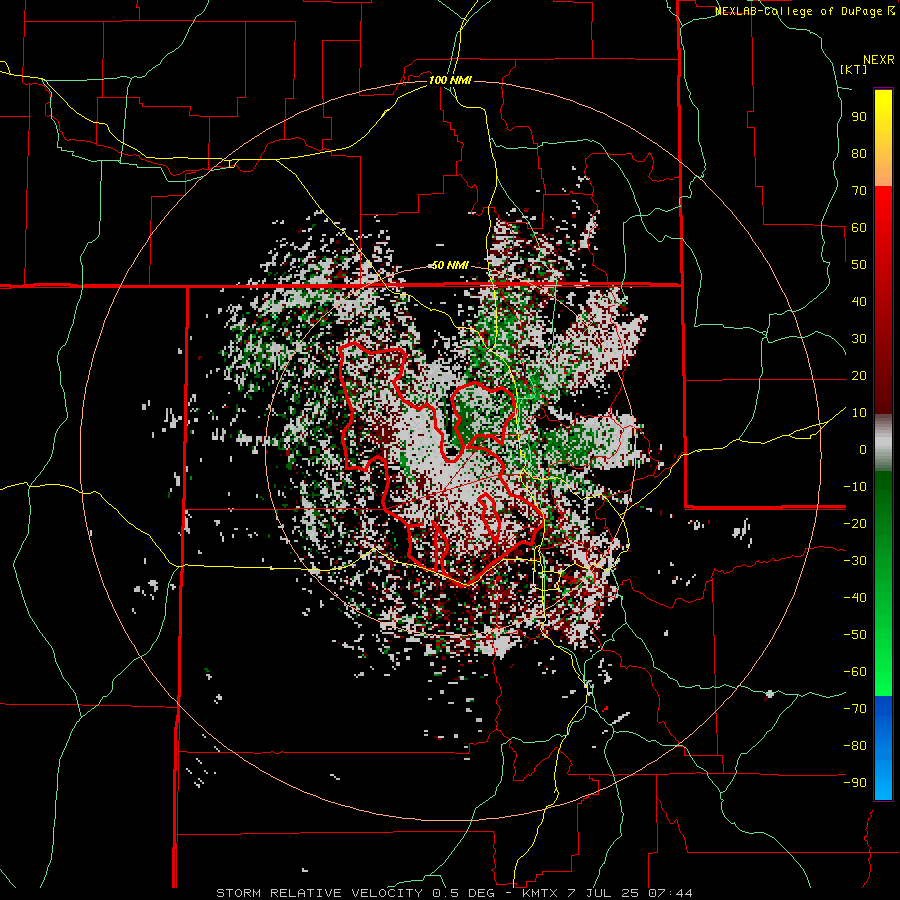The height and width of the screenshot is (900, 900).
Task: Click the -50 value on the scale
Action: (x=855, y=635)
